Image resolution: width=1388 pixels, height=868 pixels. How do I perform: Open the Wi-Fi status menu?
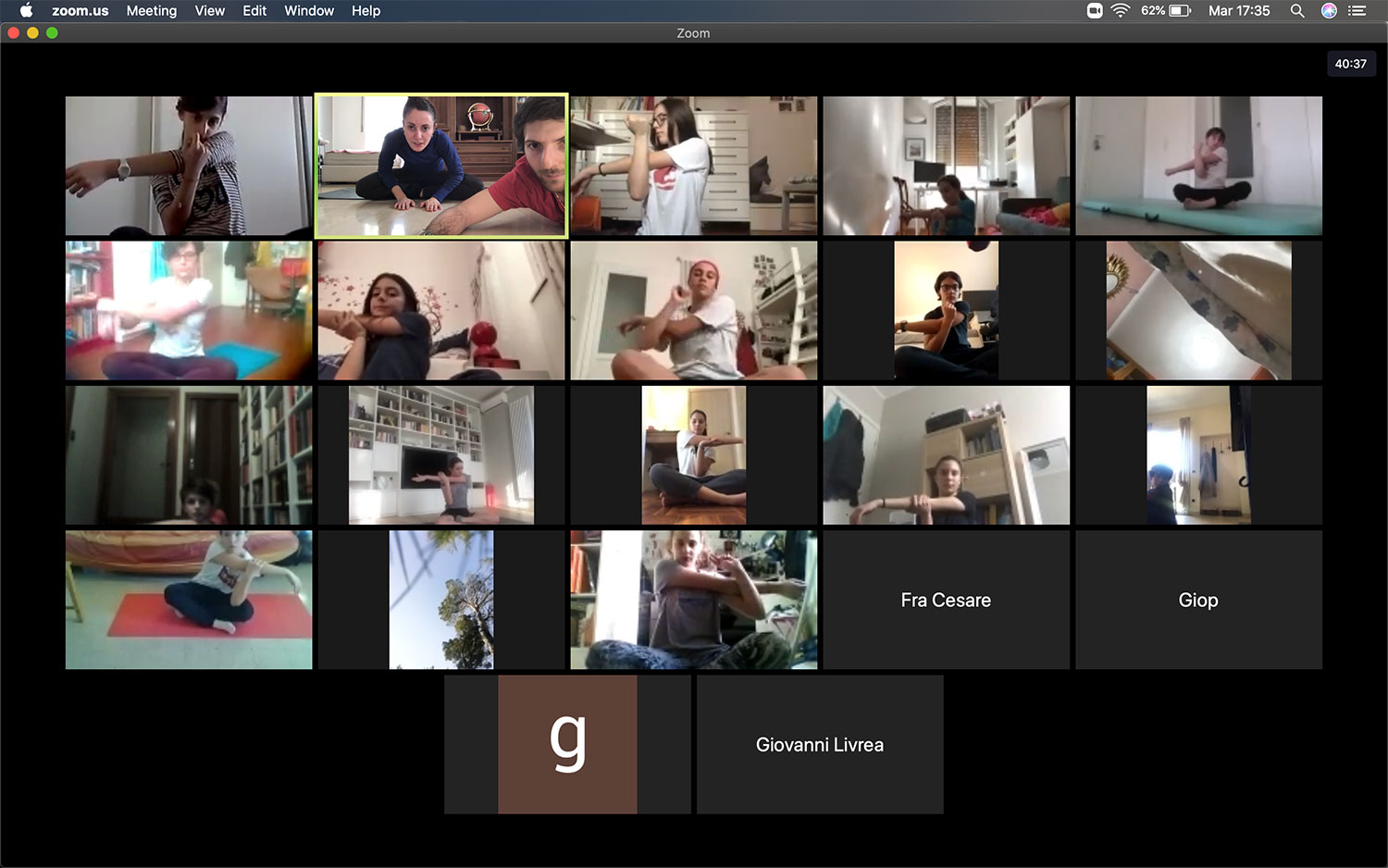tap(1121, 10)
